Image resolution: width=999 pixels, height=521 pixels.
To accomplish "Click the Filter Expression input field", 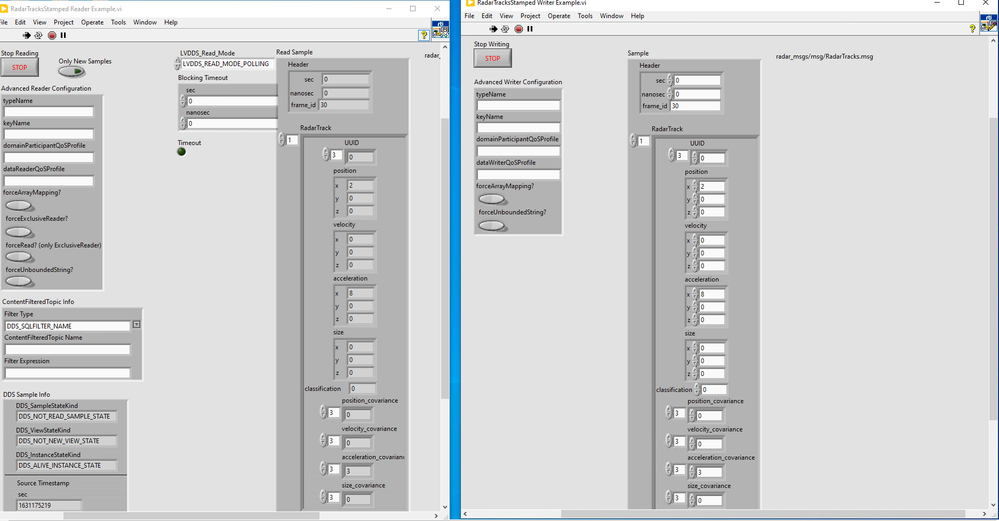I will [x=67, y=373].
